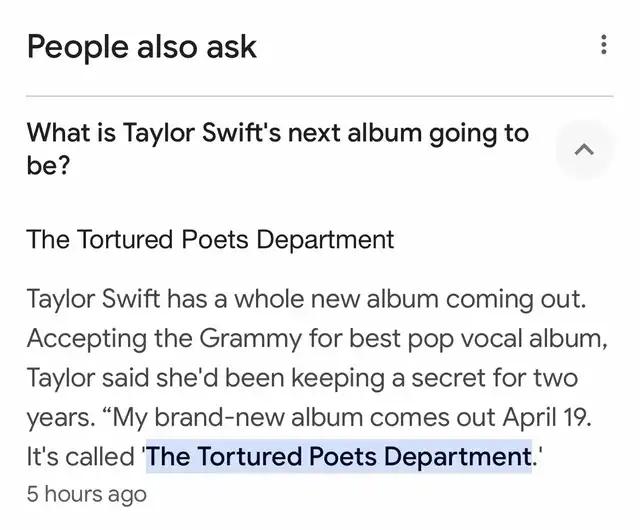
Task: Click the highlighted 'The Tortured Poets Department' text
Action: click(339, 456)
